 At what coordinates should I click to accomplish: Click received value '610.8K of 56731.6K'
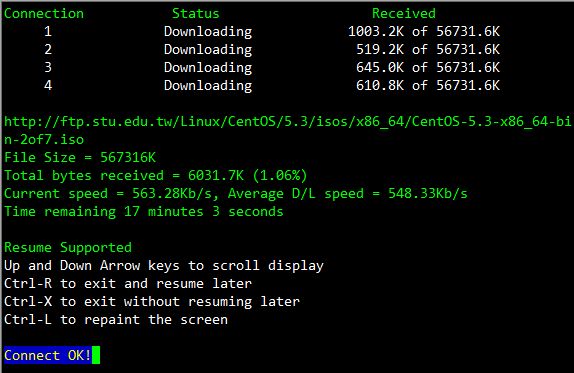click(x=428, y=85)
